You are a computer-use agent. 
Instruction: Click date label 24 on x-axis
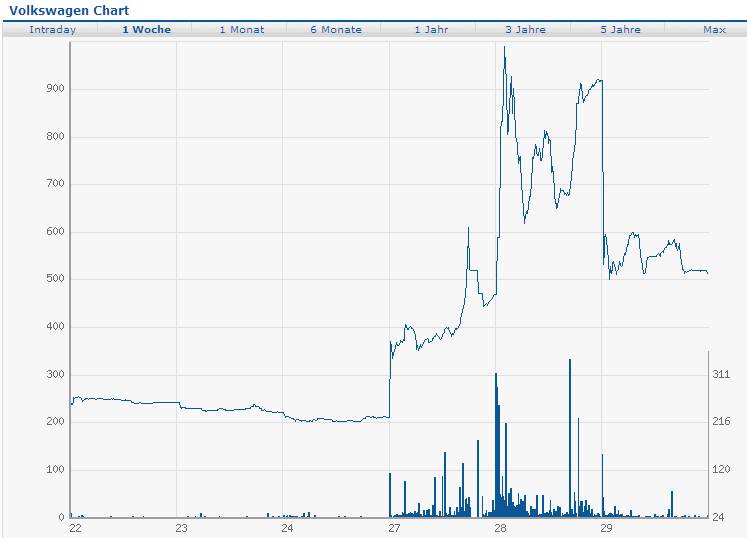[x=287, y=528]
